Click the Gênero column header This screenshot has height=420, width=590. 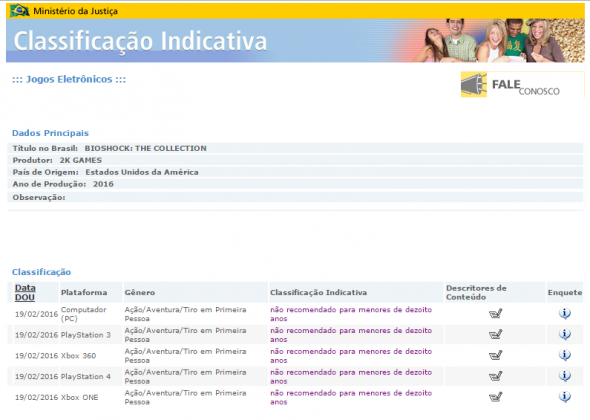click(140, 292)
